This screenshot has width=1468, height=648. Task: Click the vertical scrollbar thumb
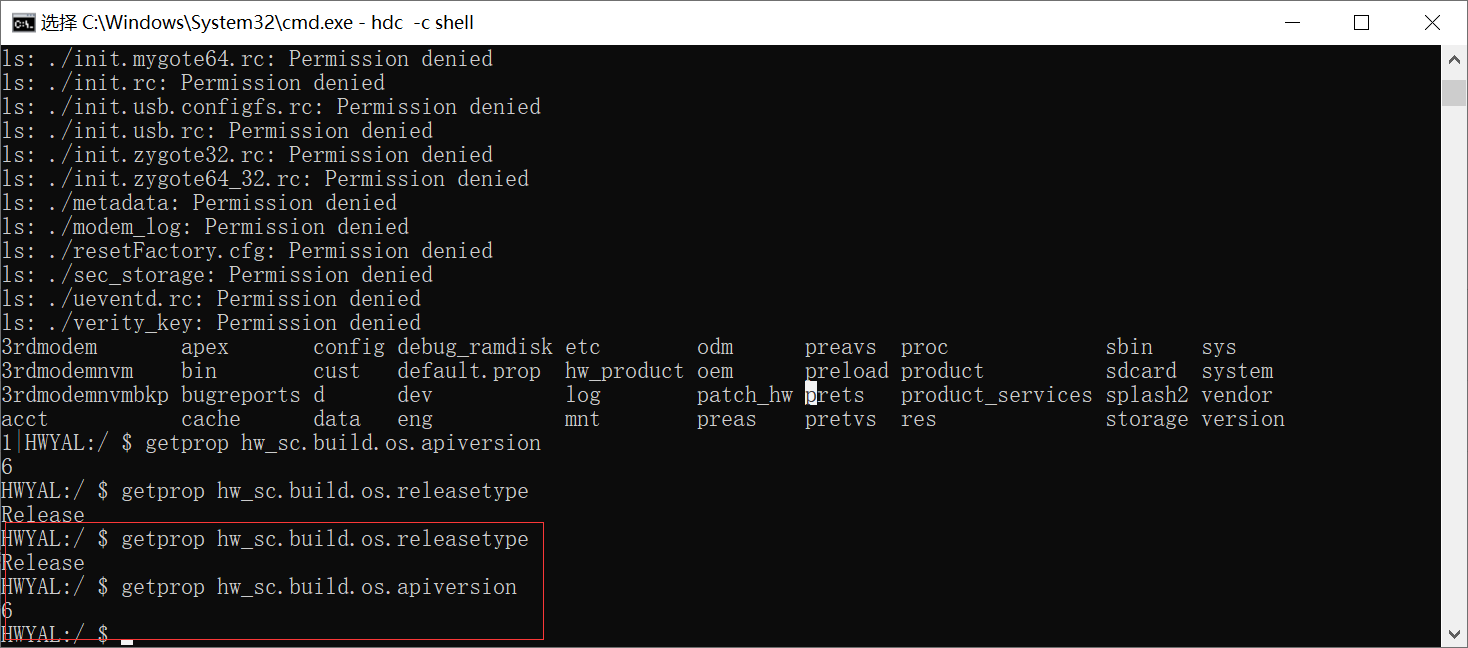(x=1455, y=92)
